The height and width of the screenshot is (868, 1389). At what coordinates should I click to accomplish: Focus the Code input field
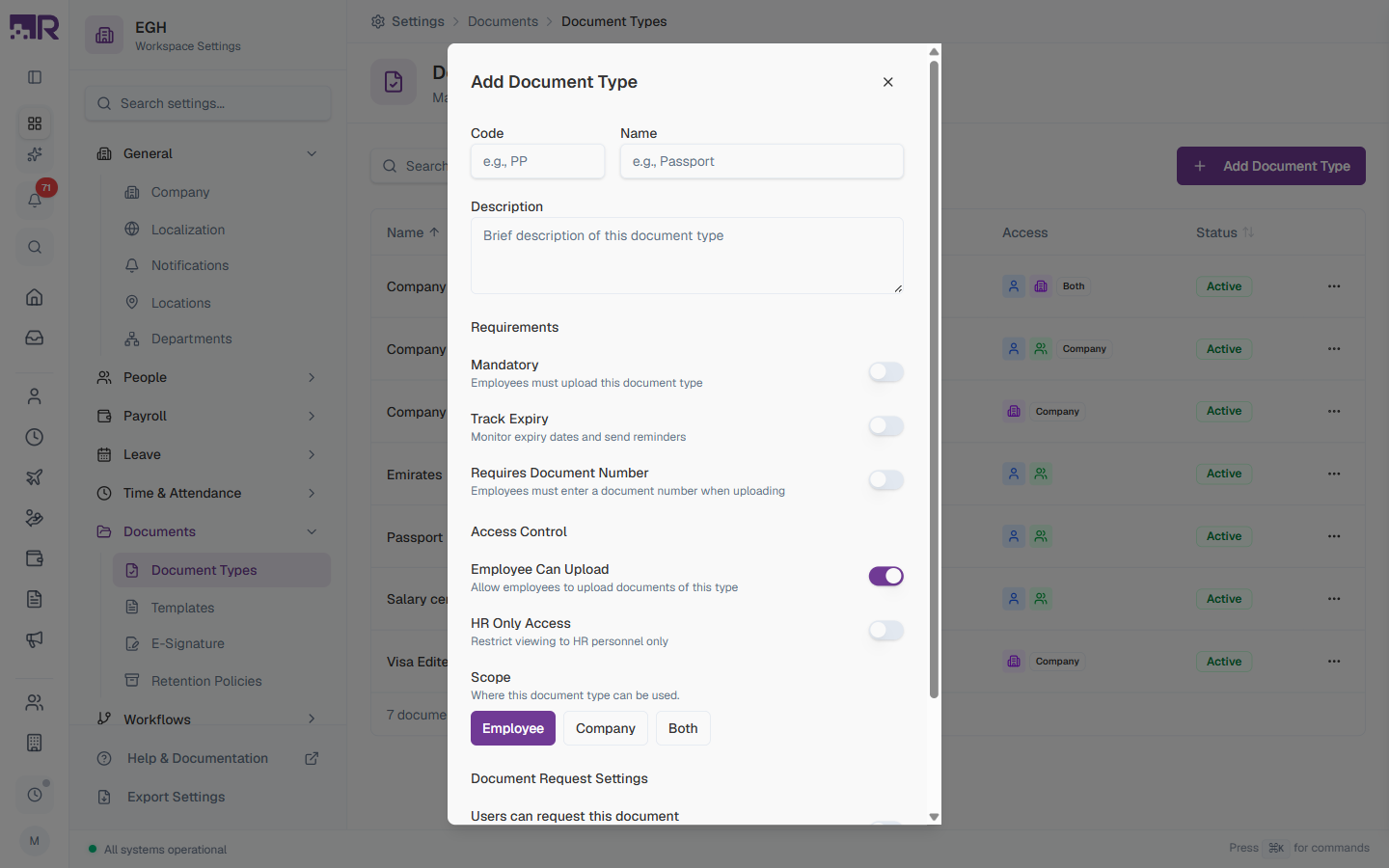point(538,161)
